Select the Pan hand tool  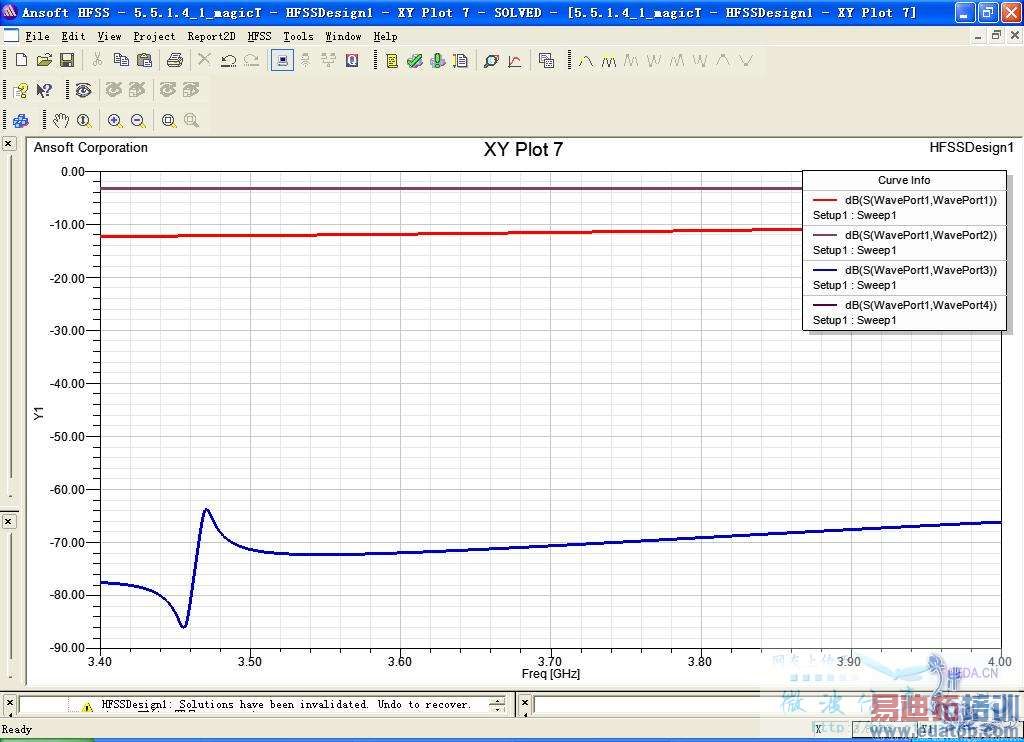pos(61,121)
